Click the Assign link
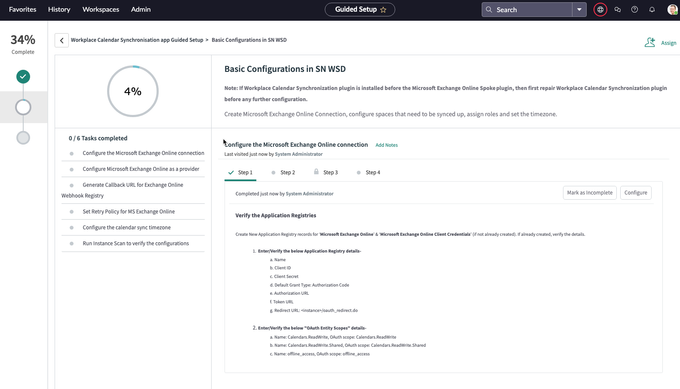The width and height of the screenshot is (680, 389). point(668,42)
